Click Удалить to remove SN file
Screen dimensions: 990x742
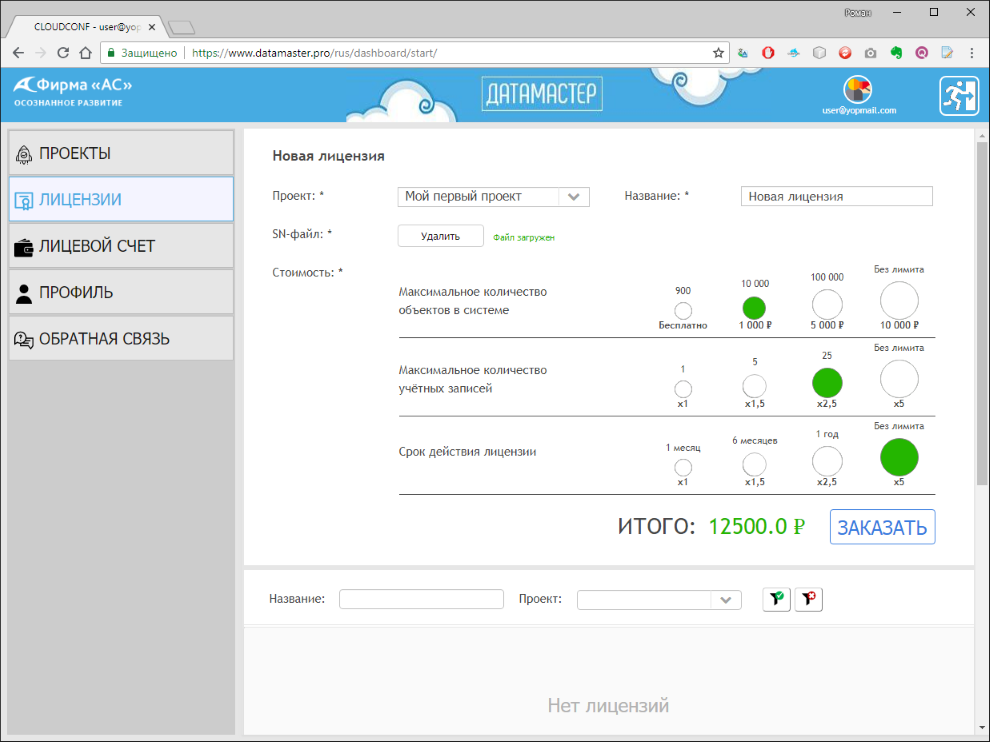coord(440,236)
